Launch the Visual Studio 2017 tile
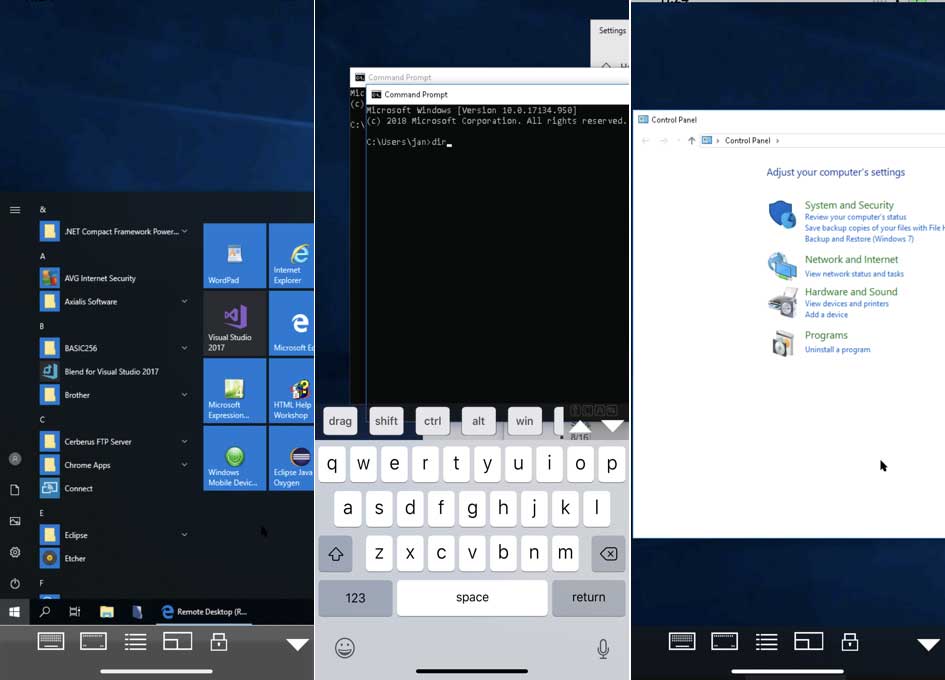Image resolution: width=945 pixels, height=680 pixels. coord(234,323)
